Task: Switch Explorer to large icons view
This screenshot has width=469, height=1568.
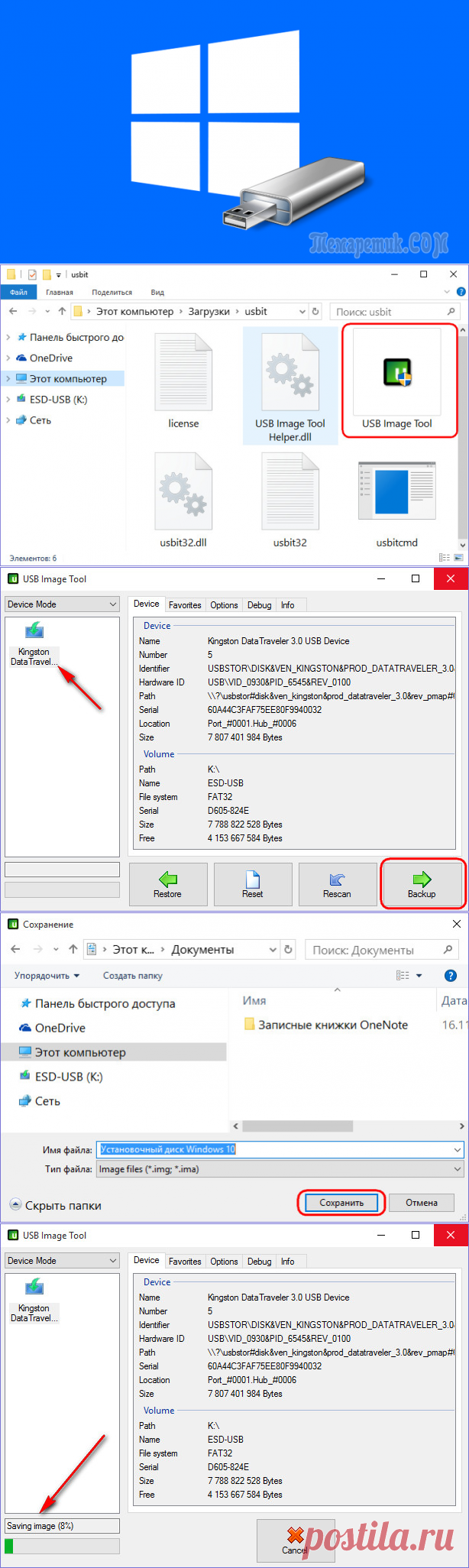Action: coord(458,558)
